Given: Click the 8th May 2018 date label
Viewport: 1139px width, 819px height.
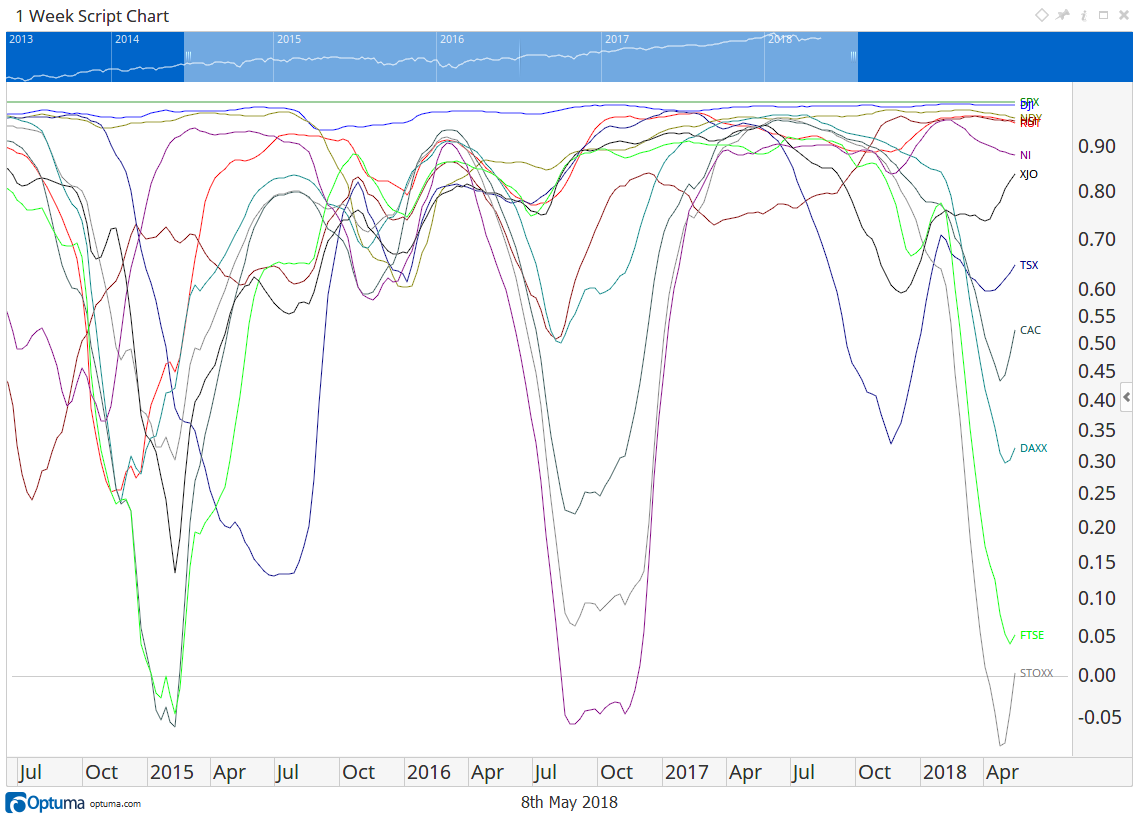Looking at the screenshot, I should click(568, 802).
